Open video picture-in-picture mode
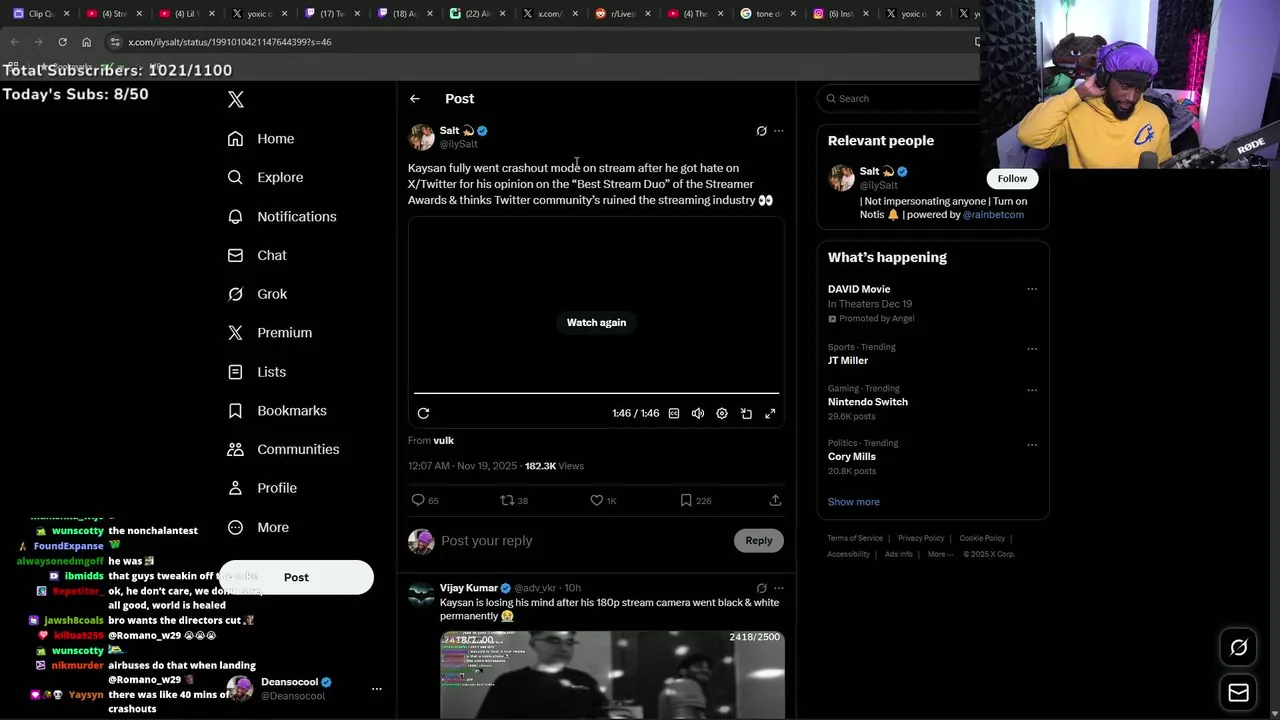The height and width of the screenshot is (720, 1280). click(x=746, y=413)
